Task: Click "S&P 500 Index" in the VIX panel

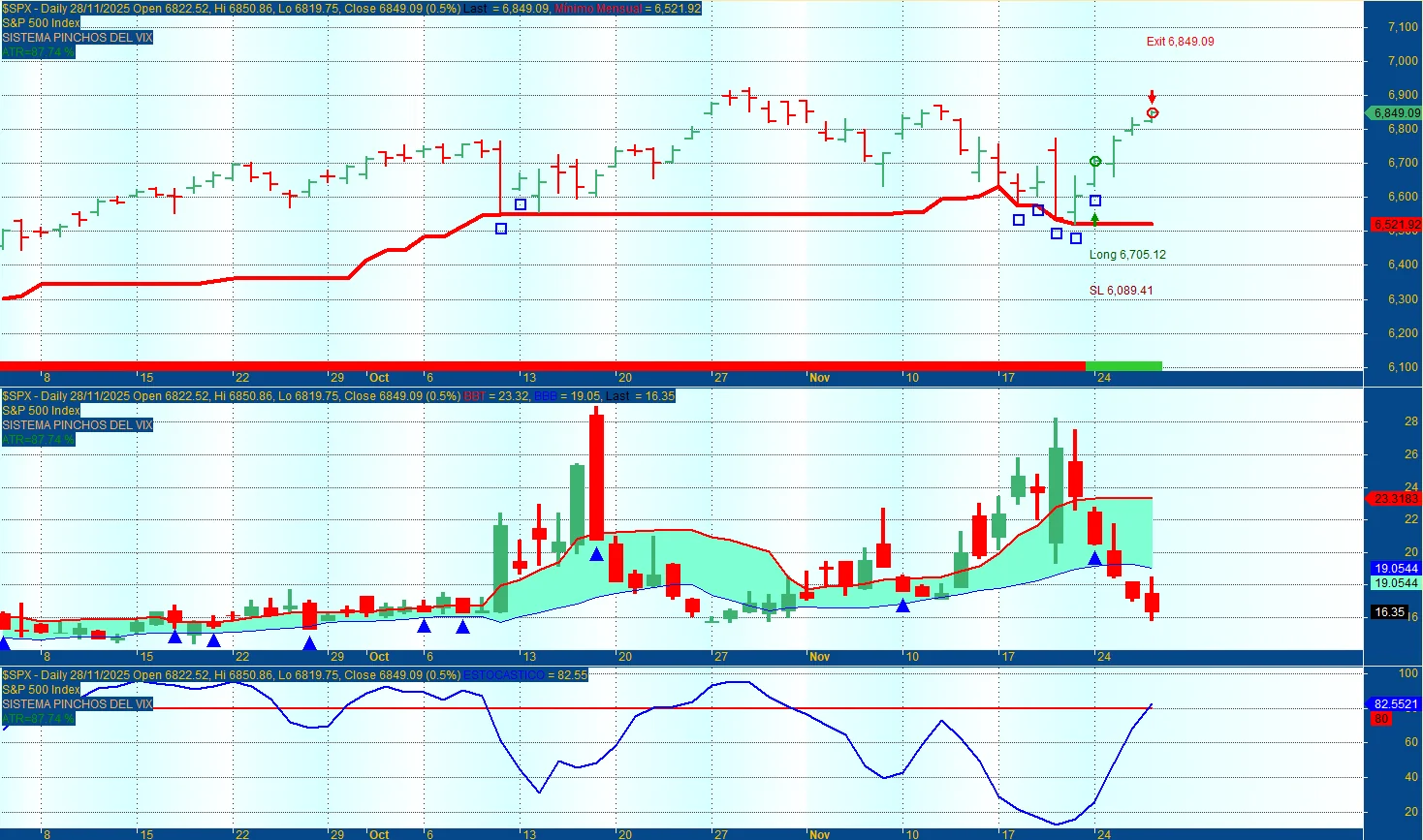Action: (x=41, y=411)
